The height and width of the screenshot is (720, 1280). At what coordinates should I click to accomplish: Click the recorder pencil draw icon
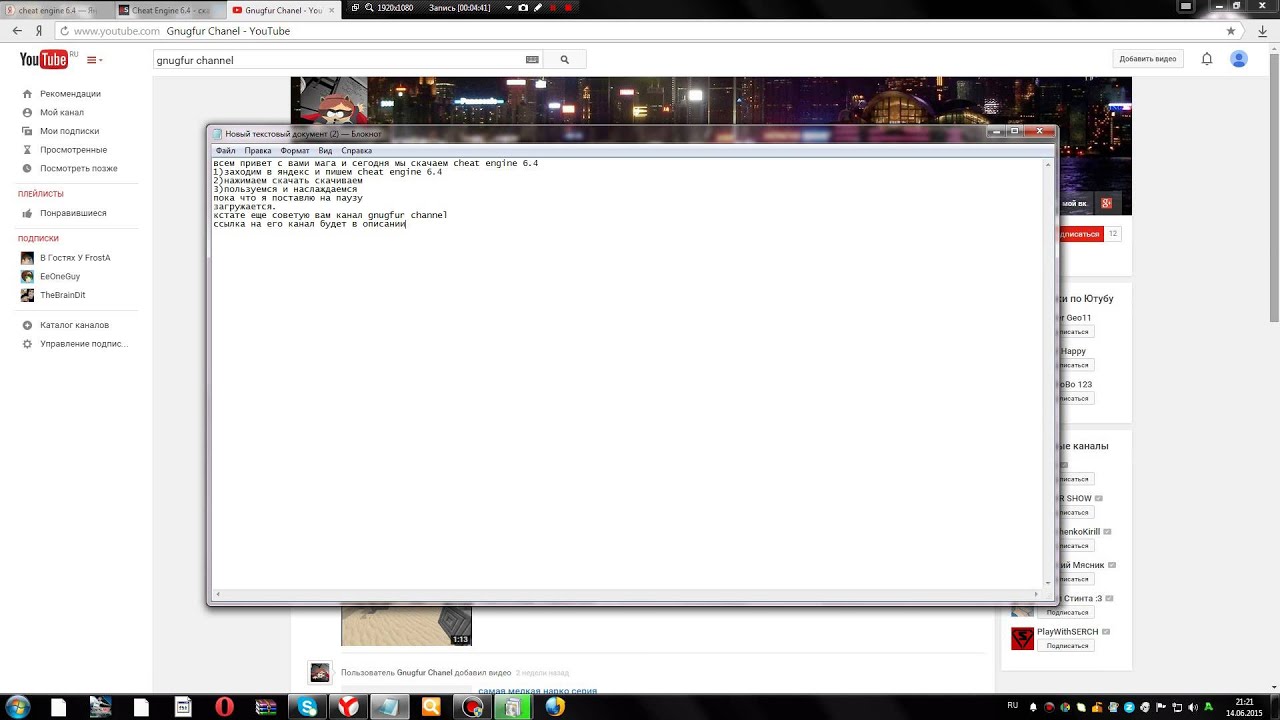[x=538, y=7]
